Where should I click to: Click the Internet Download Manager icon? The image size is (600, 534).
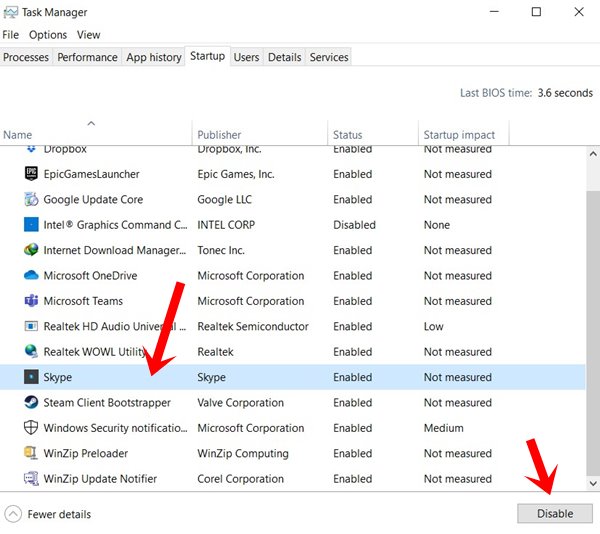[x=31, y=250]
